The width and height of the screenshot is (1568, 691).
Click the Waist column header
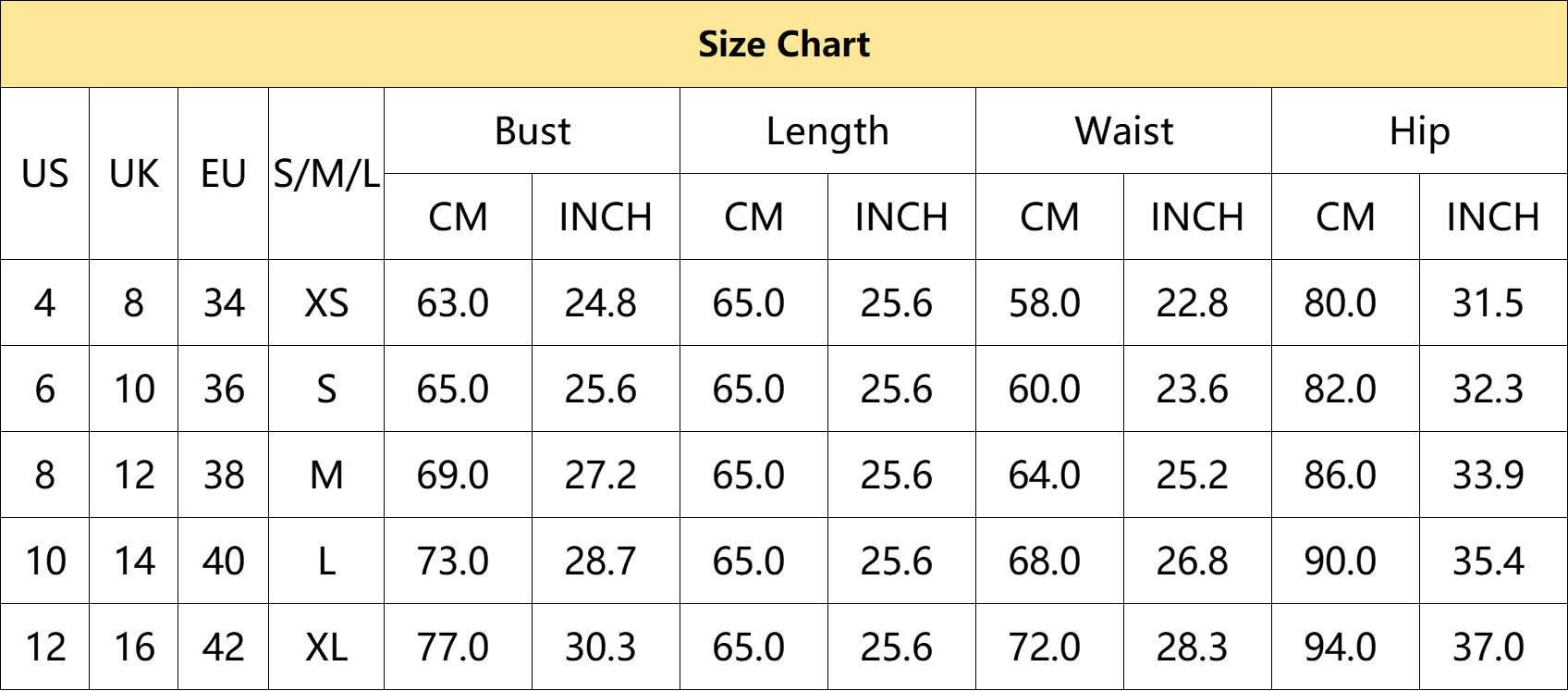pos(1124,130)
